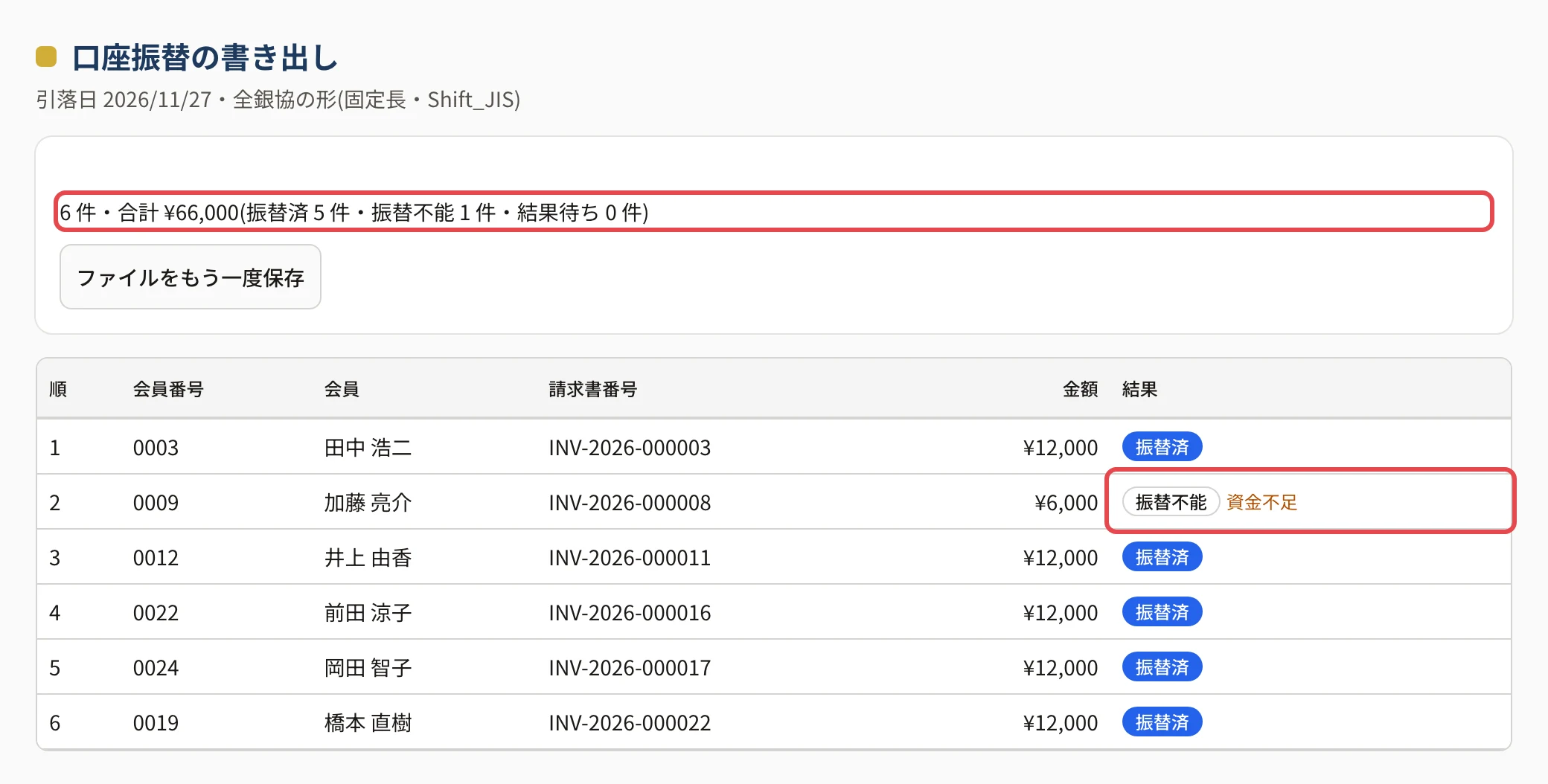Click member number 0024
This screenshot has height=784, width=1548.
tap(156, 668)
